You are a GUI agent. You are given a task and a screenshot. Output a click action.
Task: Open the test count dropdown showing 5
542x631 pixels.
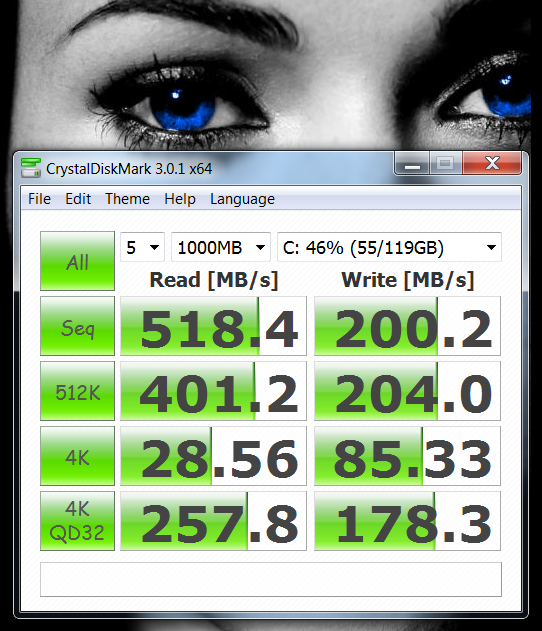click(x=142, y=247)
